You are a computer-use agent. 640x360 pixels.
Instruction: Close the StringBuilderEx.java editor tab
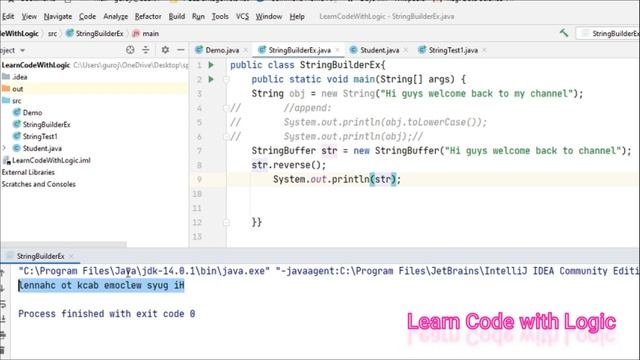point(338,50)
